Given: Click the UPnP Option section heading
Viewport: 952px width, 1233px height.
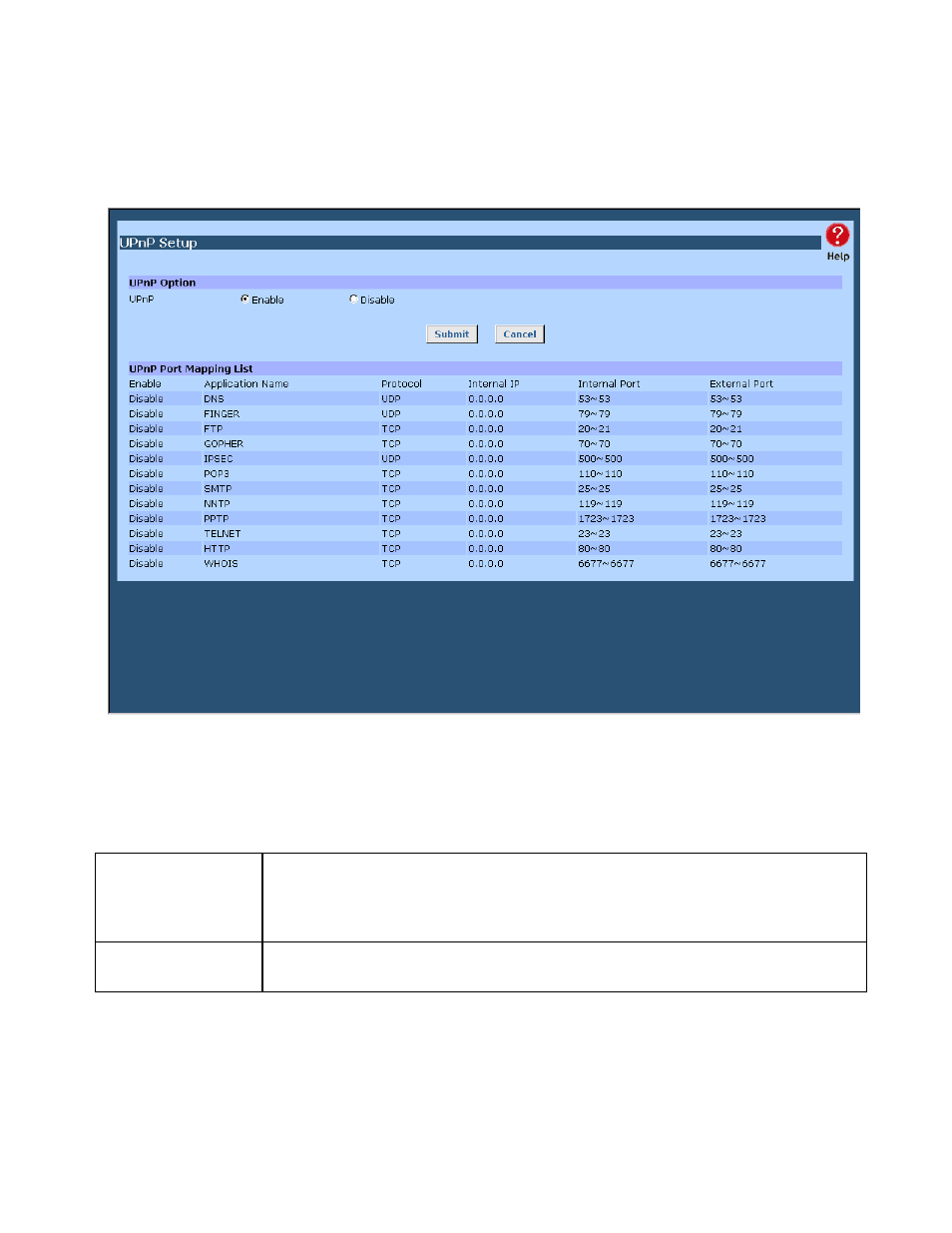Looking at the screenshot, I should pyautogui.click(x=163, y=284).
